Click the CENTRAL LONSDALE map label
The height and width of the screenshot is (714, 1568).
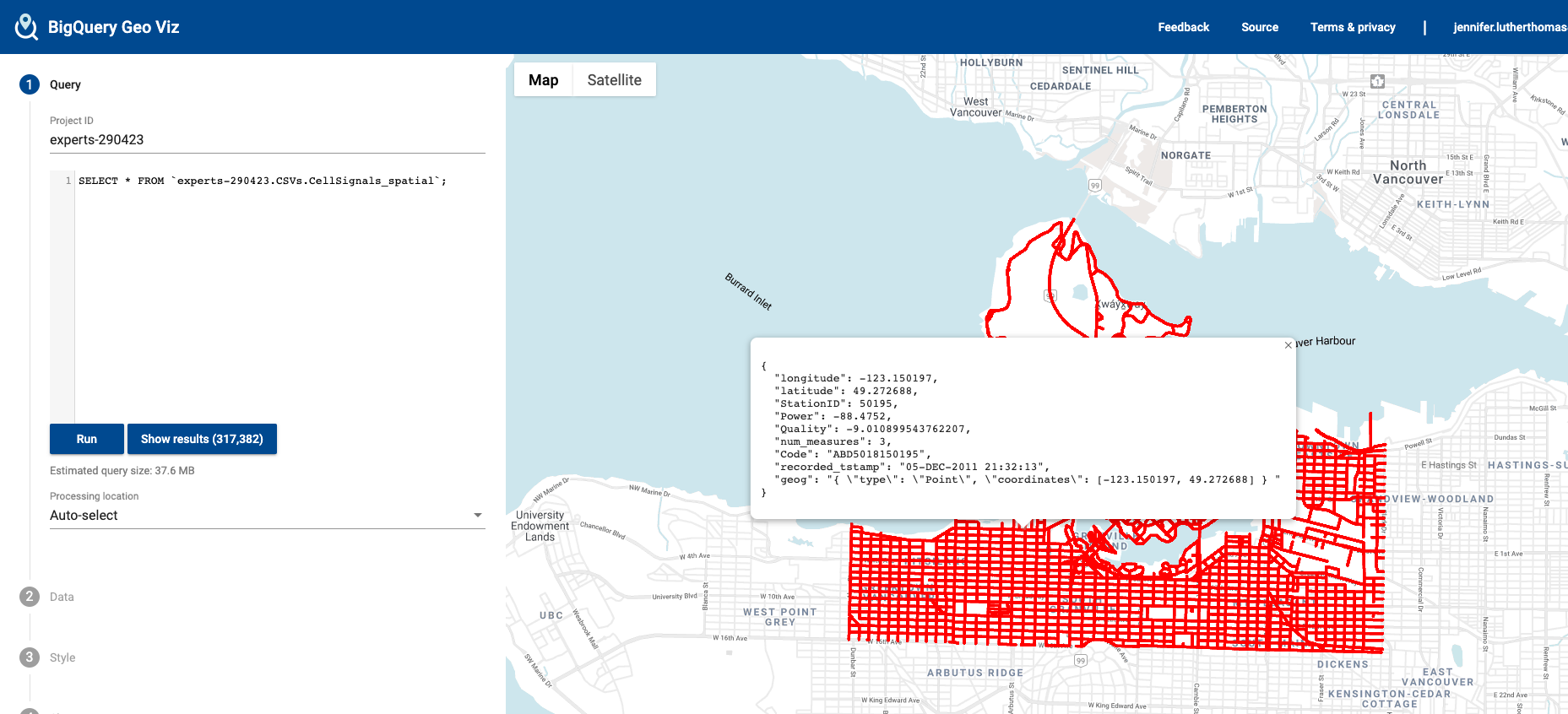point(1408,110)
